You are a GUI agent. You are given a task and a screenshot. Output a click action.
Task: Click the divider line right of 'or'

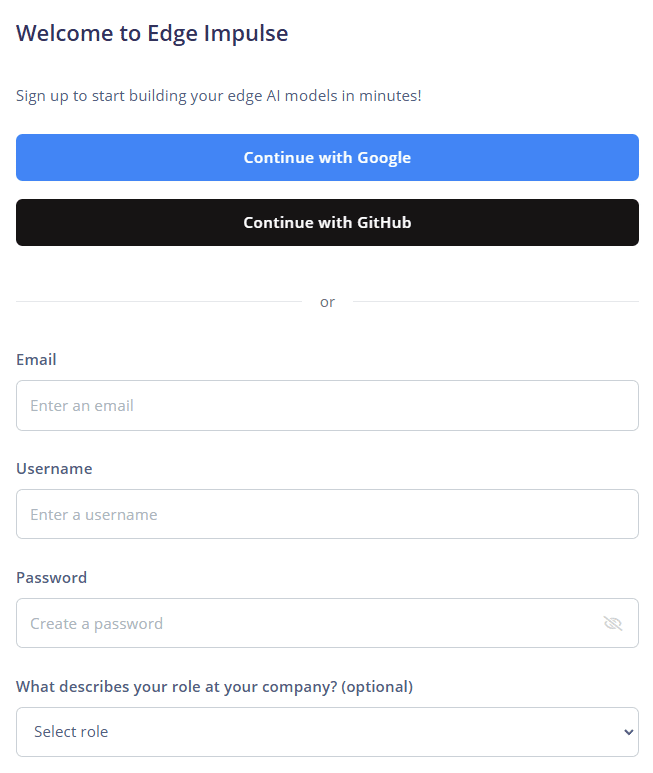(495, 302)
